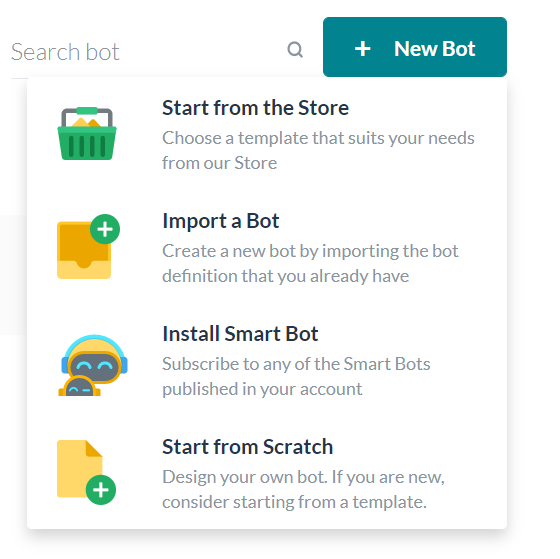Click the magnifying glass search icon
The height and width of the screenshot is (559, 560).
pyautogui.click(x=295, y=50)
